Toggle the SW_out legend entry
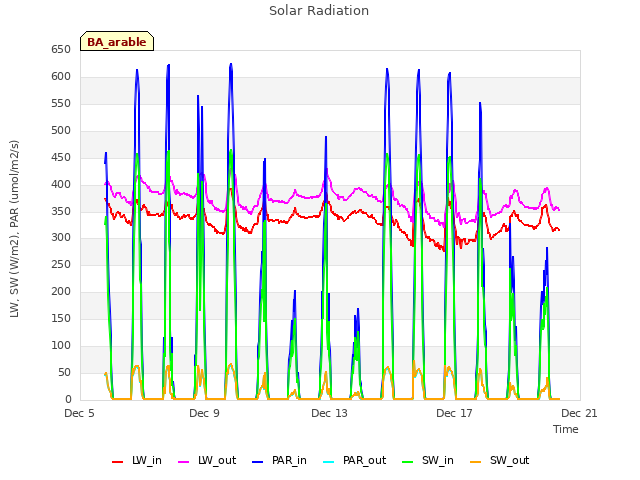The image size is (640, 480). tap(500, 461)
